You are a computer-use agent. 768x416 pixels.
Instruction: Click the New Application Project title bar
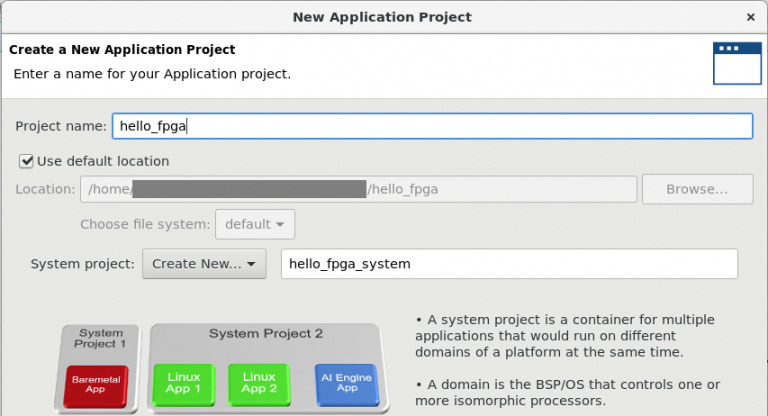tap(381, 17)
